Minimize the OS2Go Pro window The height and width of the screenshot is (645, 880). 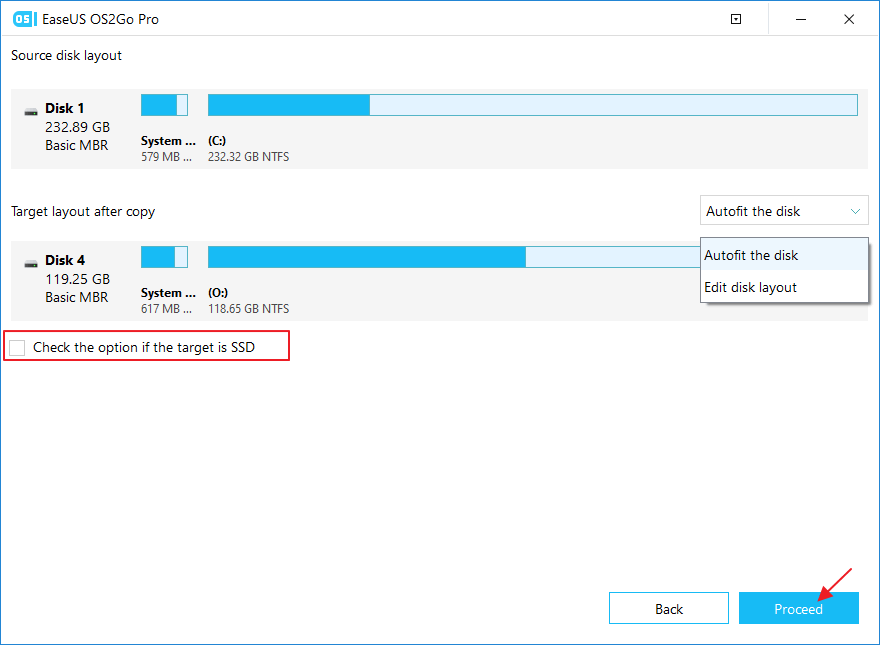click(x=801, y=19)
